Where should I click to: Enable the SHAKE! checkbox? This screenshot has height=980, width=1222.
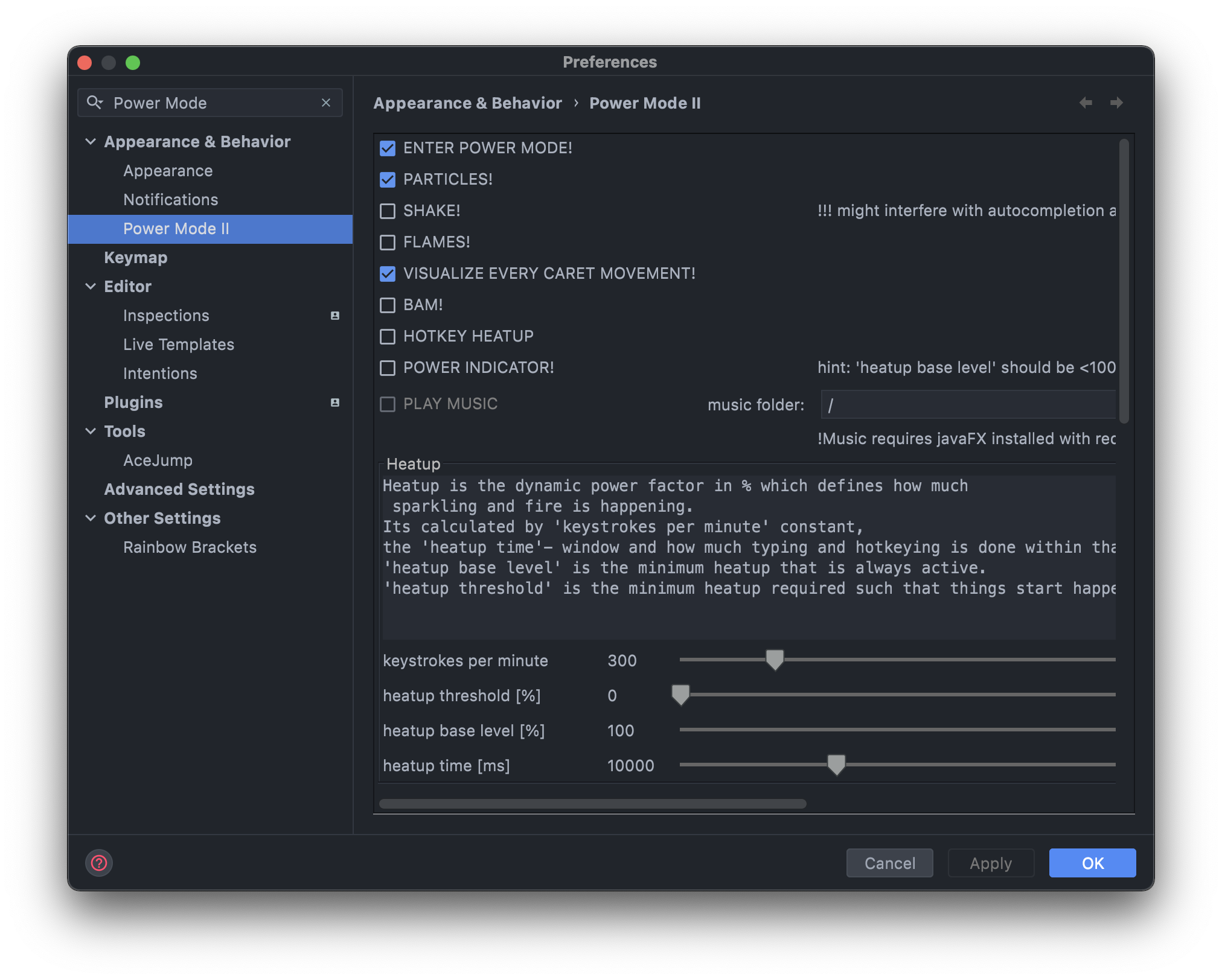pyautogui.click(x=388, y=211)
